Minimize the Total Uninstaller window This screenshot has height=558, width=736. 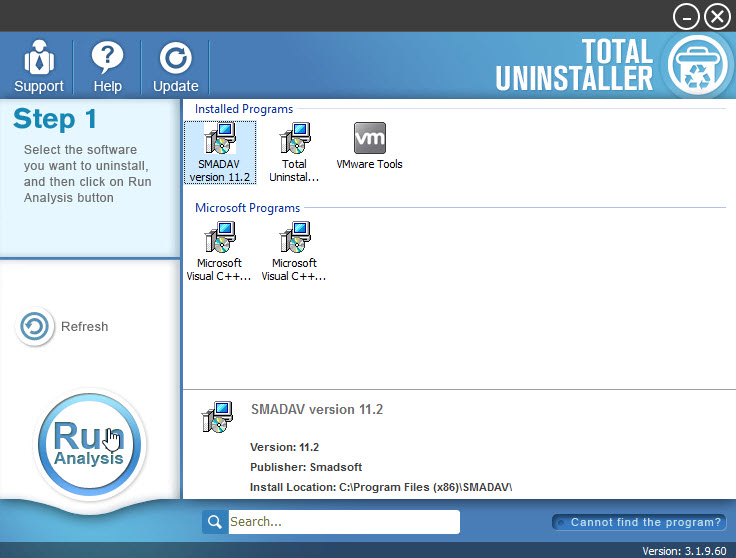(686, 17)
